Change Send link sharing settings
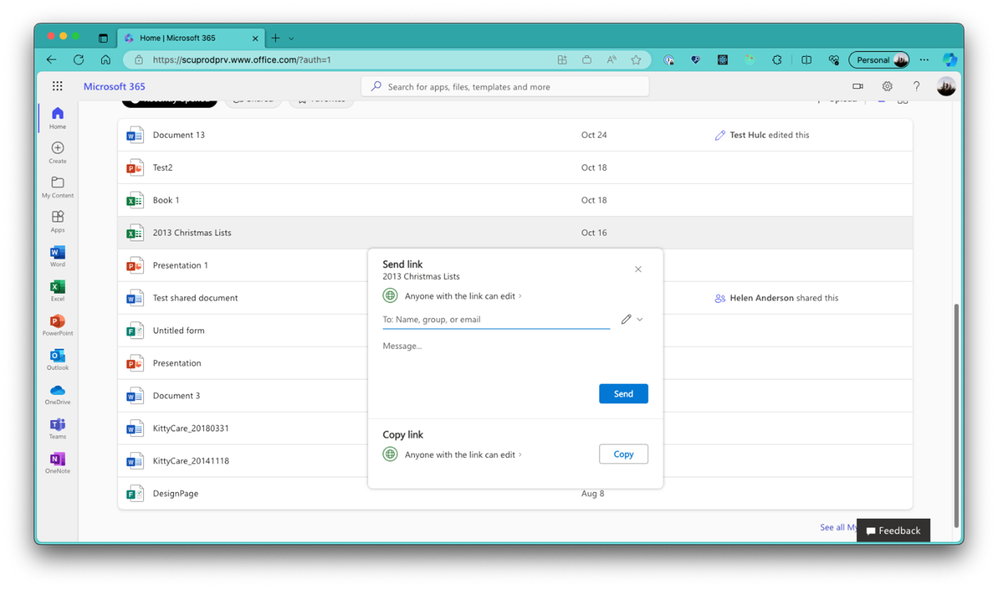Screen dimensions: 998x590 [452, 296]
